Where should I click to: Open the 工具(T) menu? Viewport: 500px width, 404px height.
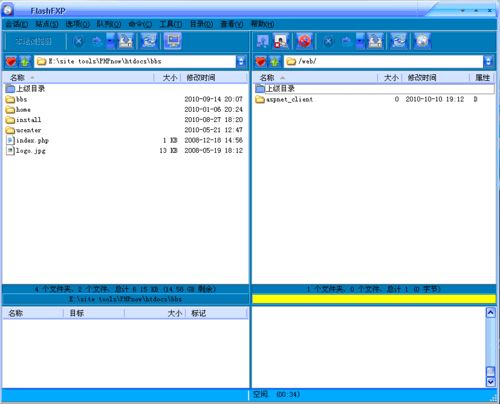pos(171,24)
